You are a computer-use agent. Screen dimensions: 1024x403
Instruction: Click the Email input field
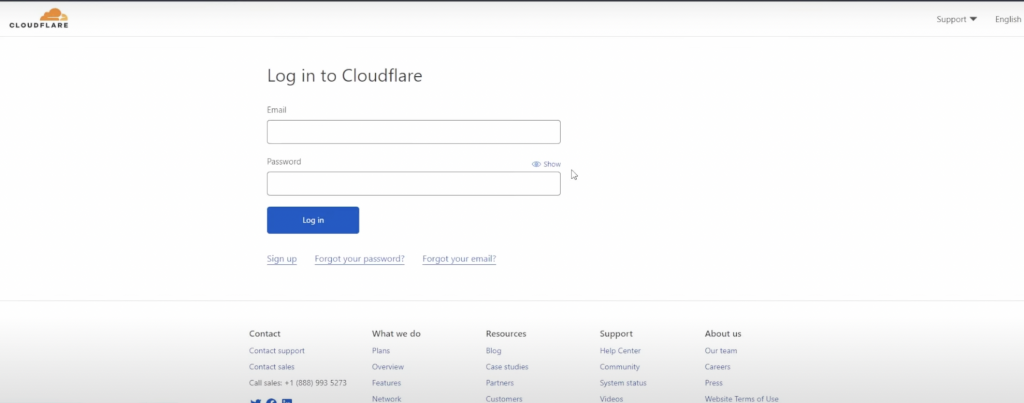coord(413,132)
